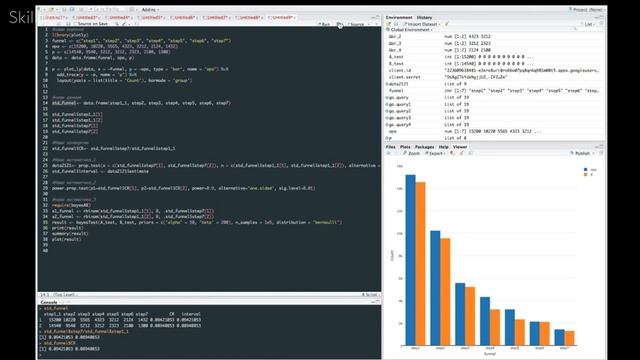Viewport: 640px width, 360px height.
Task: Click the Console tab header
Action: click(49, 302)
